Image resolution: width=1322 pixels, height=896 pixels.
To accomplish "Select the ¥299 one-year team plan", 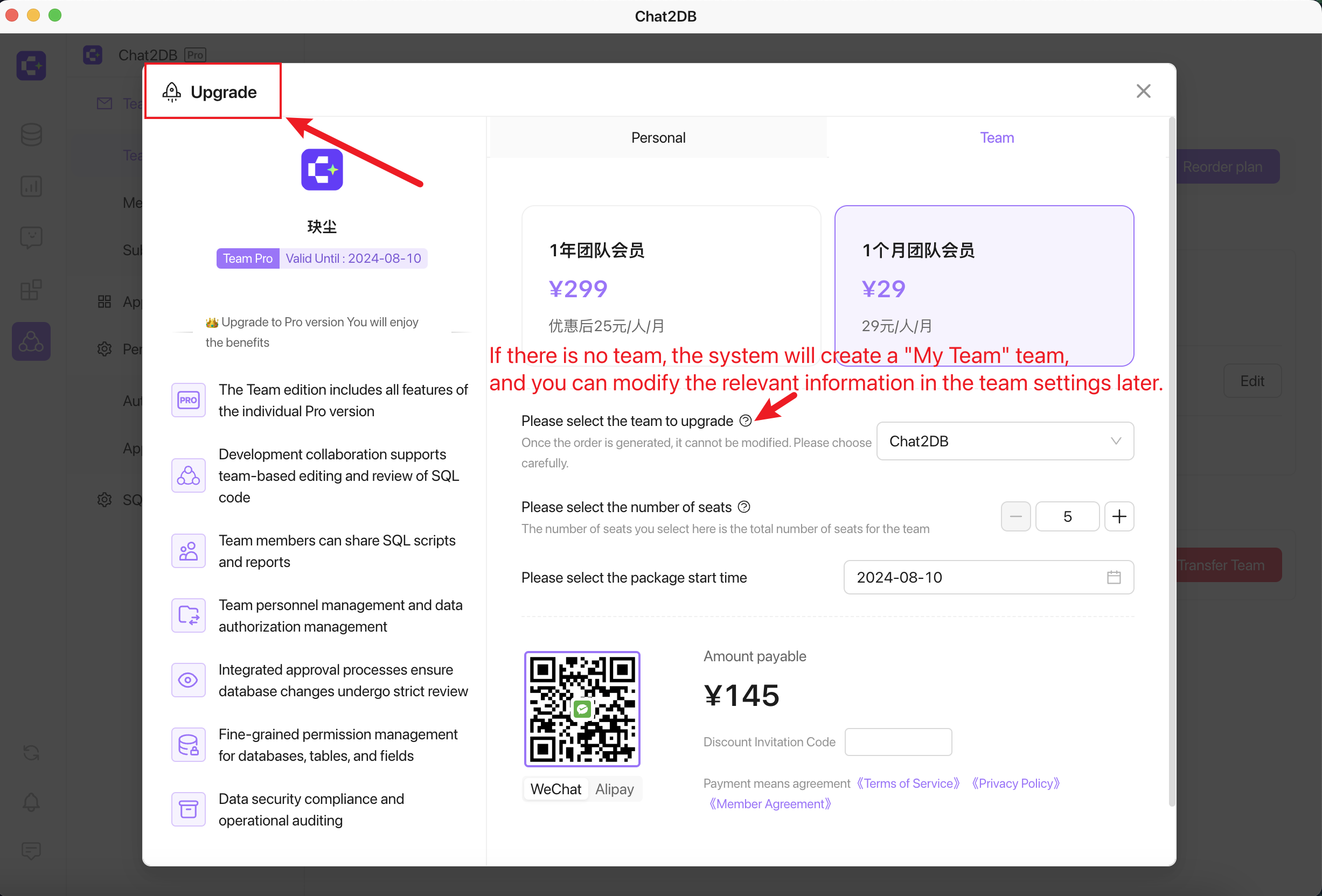I will [x=671, y=285].
